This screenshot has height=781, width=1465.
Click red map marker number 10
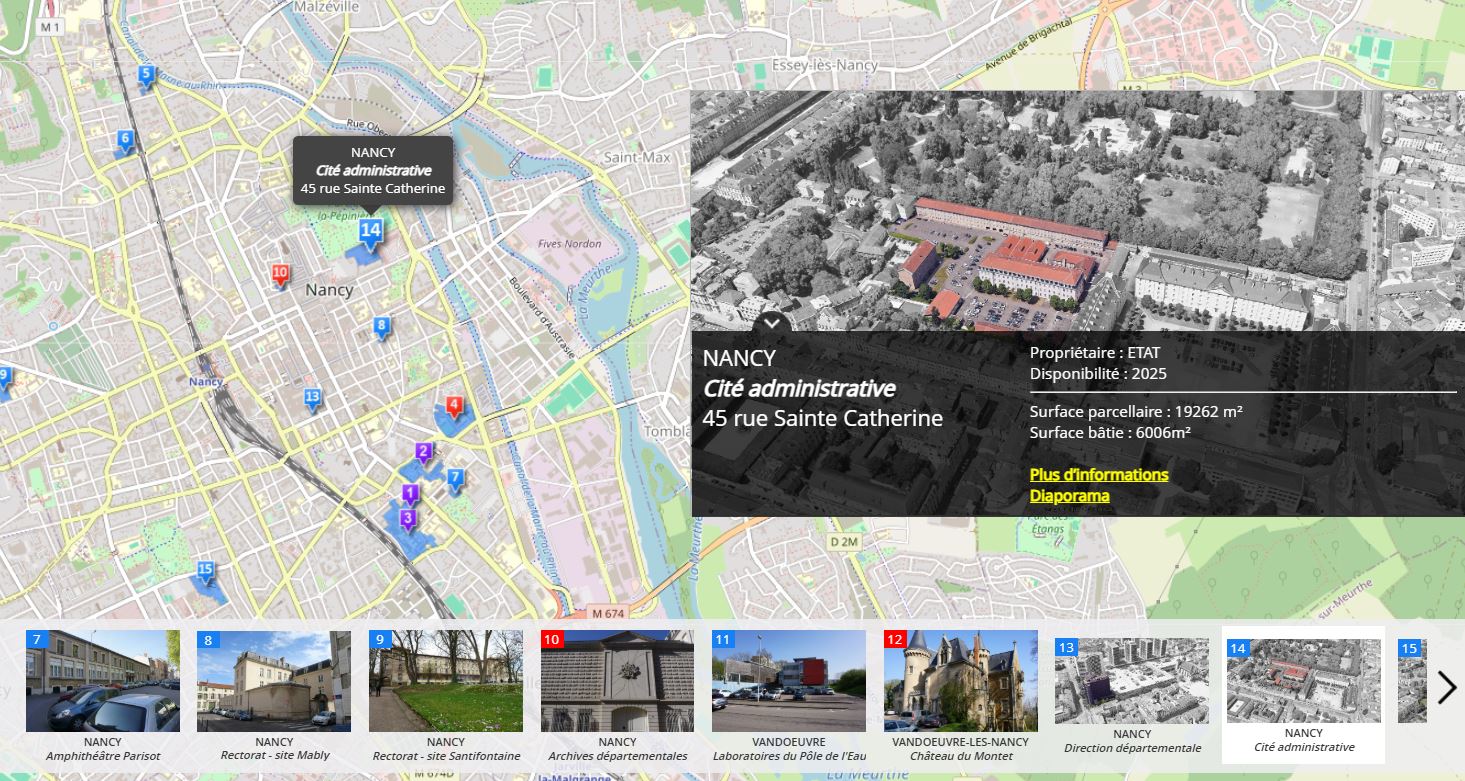click(x=280, y=274)
